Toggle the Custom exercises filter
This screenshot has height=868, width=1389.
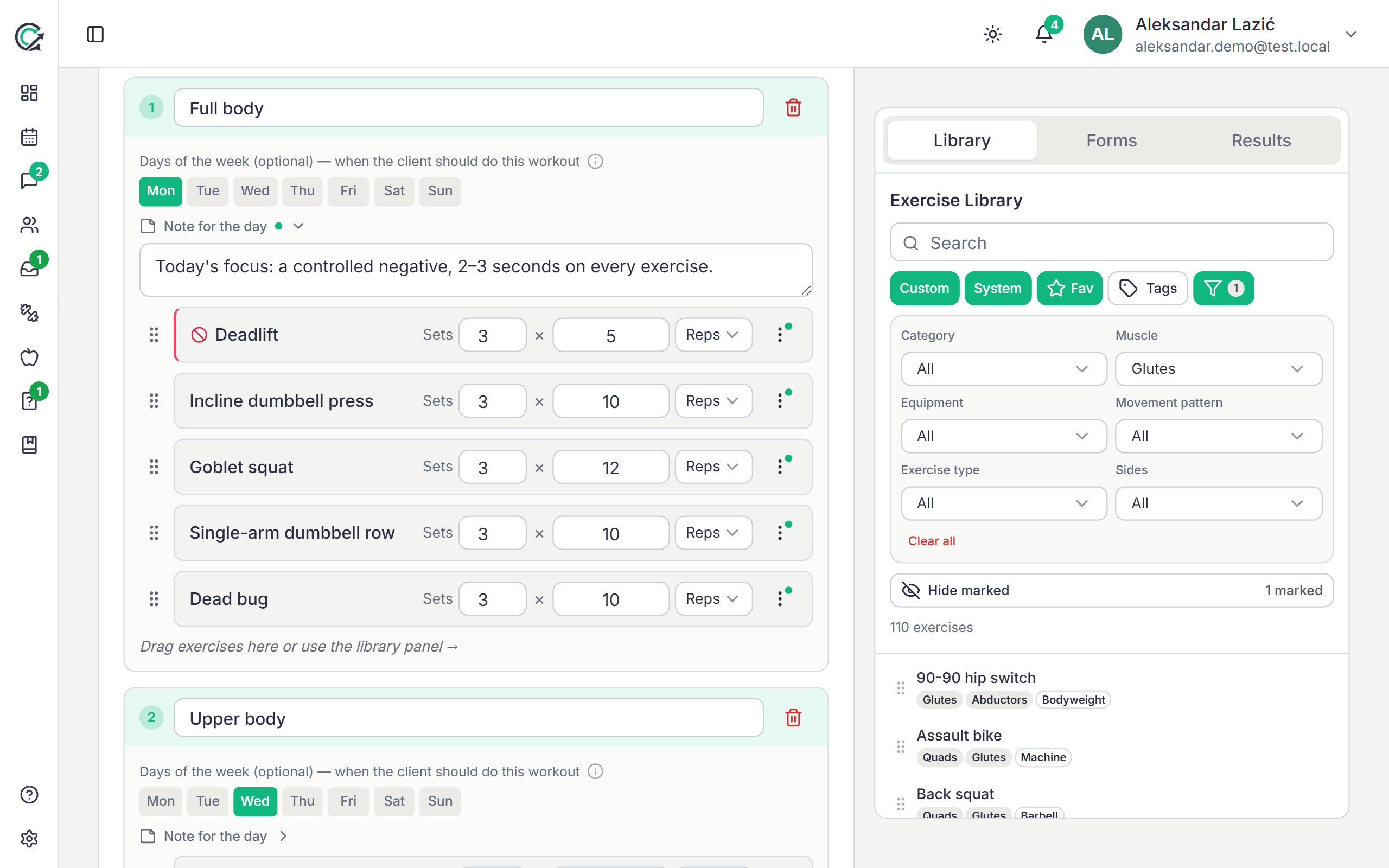924,288
